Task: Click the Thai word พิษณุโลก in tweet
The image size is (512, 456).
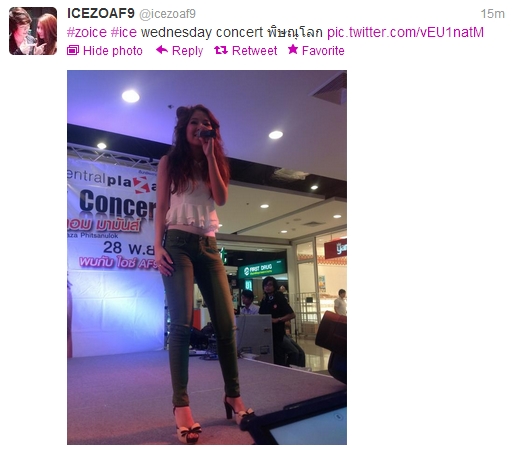Action: pyautogui.click(x=295, y=32)
